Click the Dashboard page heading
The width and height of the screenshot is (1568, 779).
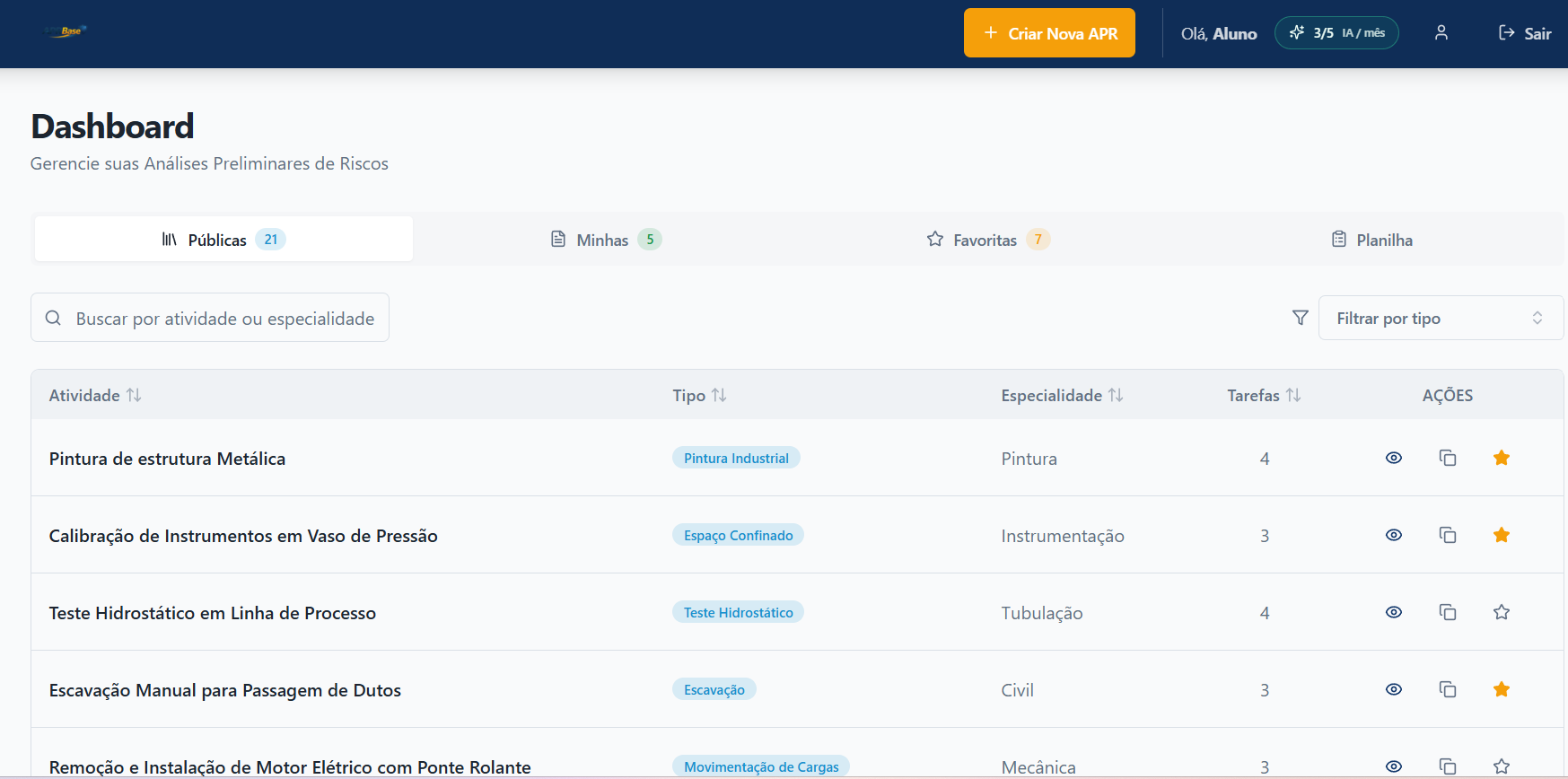click(x=112, y=127)
